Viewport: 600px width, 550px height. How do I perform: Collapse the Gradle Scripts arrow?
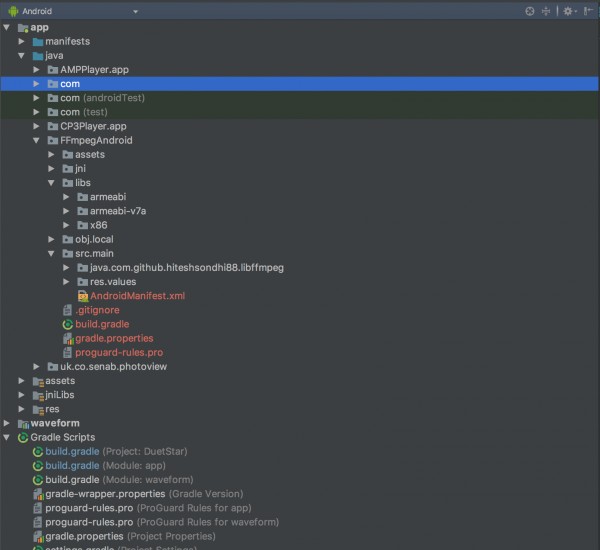[7, 437]
